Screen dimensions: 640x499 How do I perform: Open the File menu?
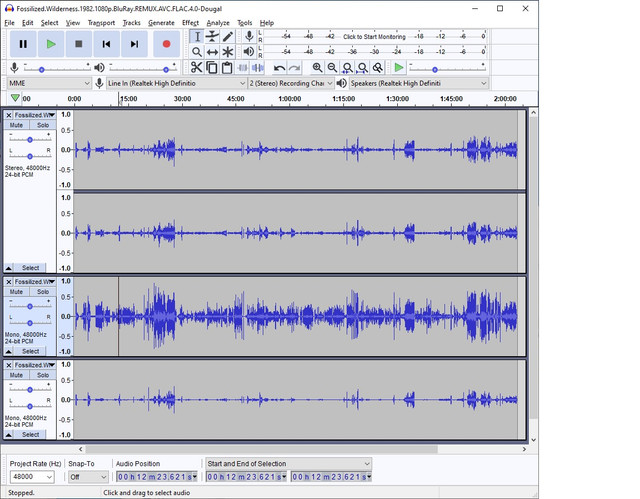click(9, 23)
